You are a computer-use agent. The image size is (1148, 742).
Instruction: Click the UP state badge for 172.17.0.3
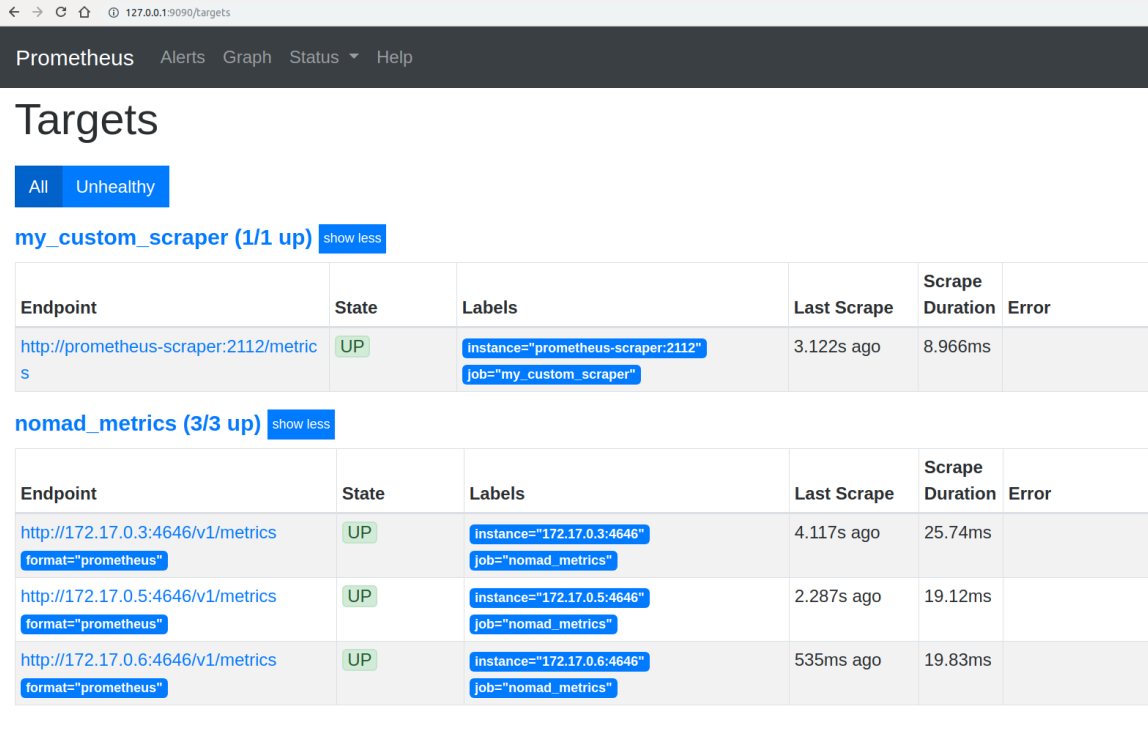tap(359, 533)
